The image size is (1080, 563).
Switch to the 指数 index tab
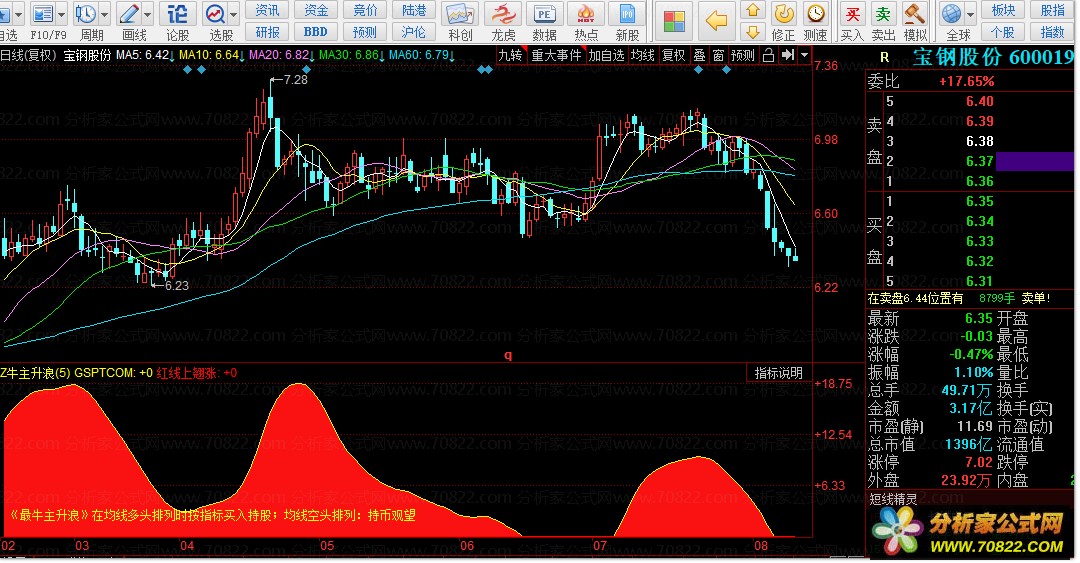(x=1052, y=32)
